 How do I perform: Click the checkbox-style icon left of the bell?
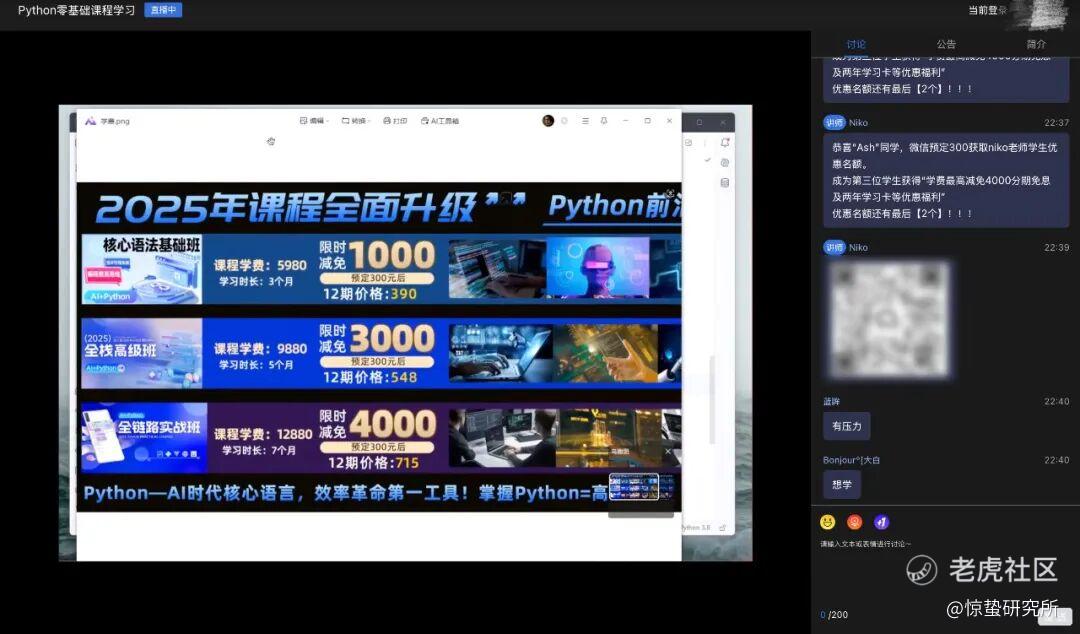tap(688, 143)
